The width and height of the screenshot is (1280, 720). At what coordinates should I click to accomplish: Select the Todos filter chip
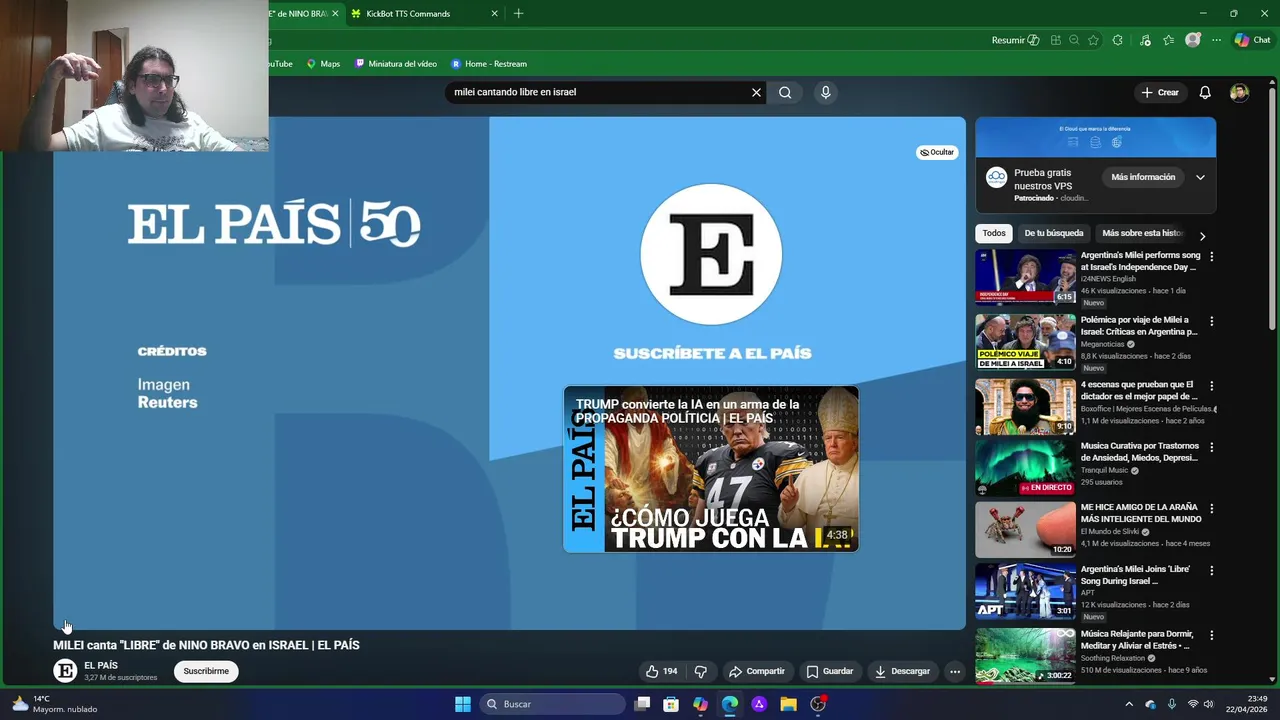(x=994, y=233)
